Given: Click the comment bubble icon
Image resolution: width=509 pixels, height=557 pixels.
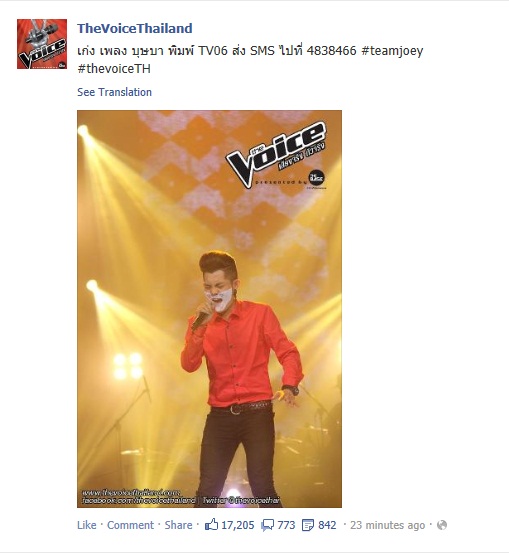Looking at the screenshot, I should [x=267, y=525].
